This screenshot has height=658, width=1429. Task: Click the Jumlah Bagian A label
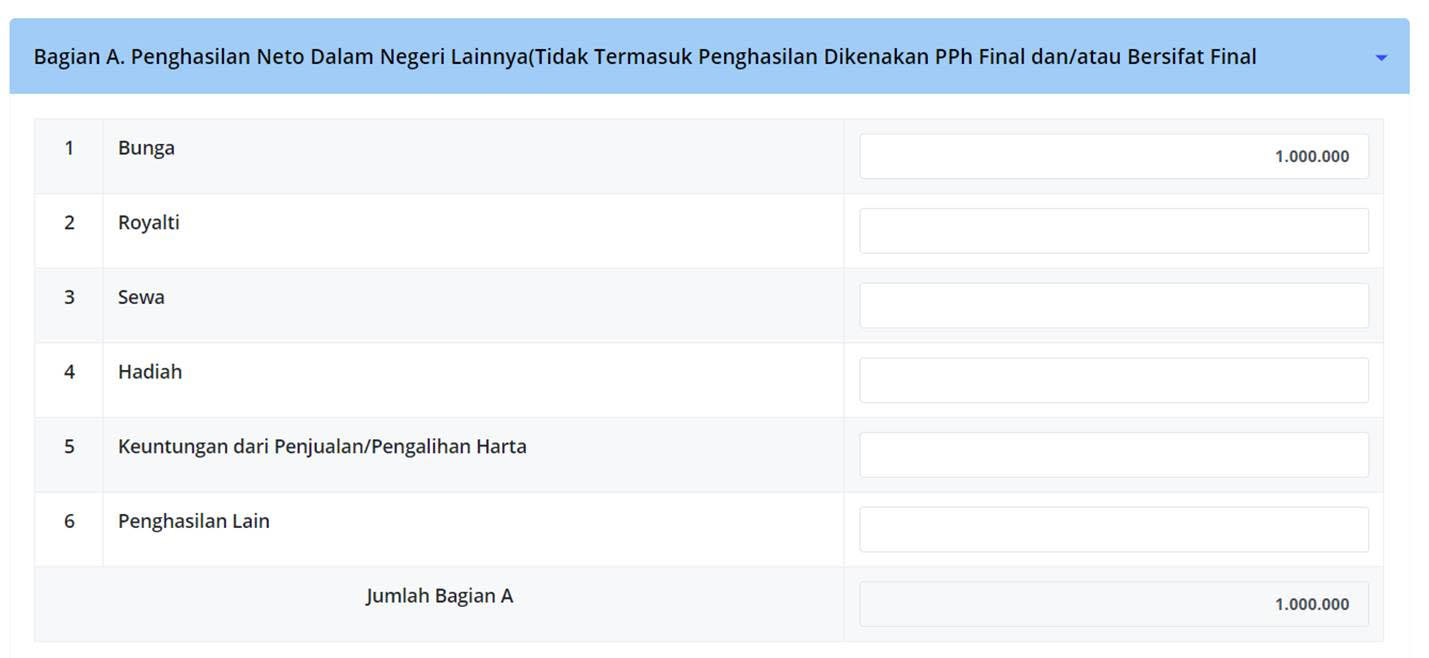pyautogui.click(x=439, y=596)
